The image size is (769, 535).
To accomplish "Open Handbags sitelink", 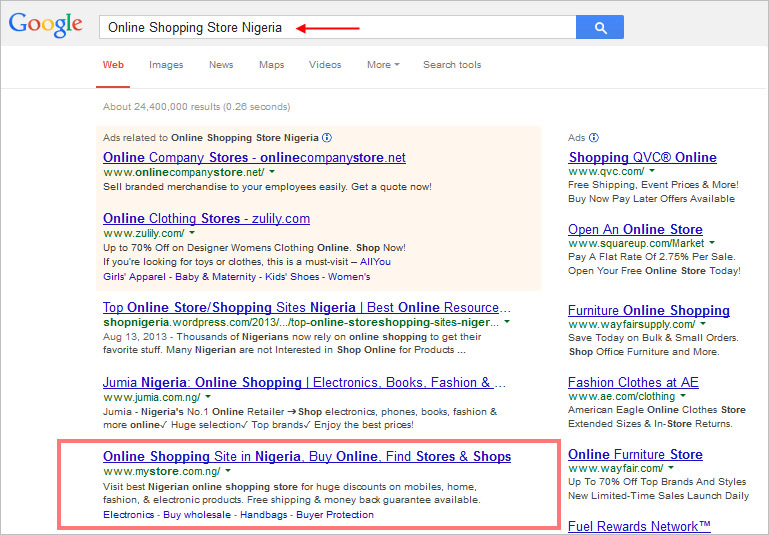I will [x=263, y=514].
